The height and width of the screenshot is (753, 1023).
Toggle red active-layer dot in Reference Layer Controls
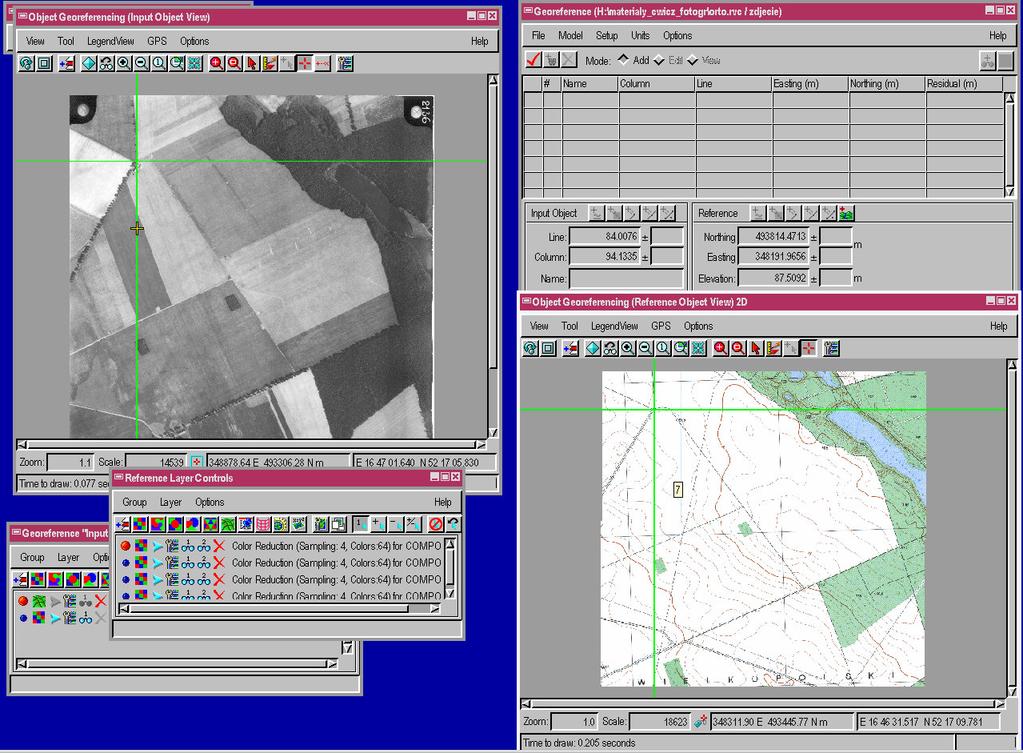[x=125, y=546]
